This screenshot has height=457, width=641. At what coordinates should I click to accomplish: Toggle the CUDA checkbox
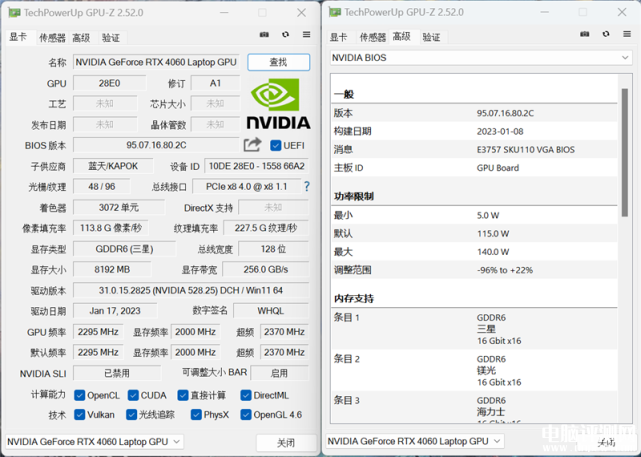coord(133,395)
